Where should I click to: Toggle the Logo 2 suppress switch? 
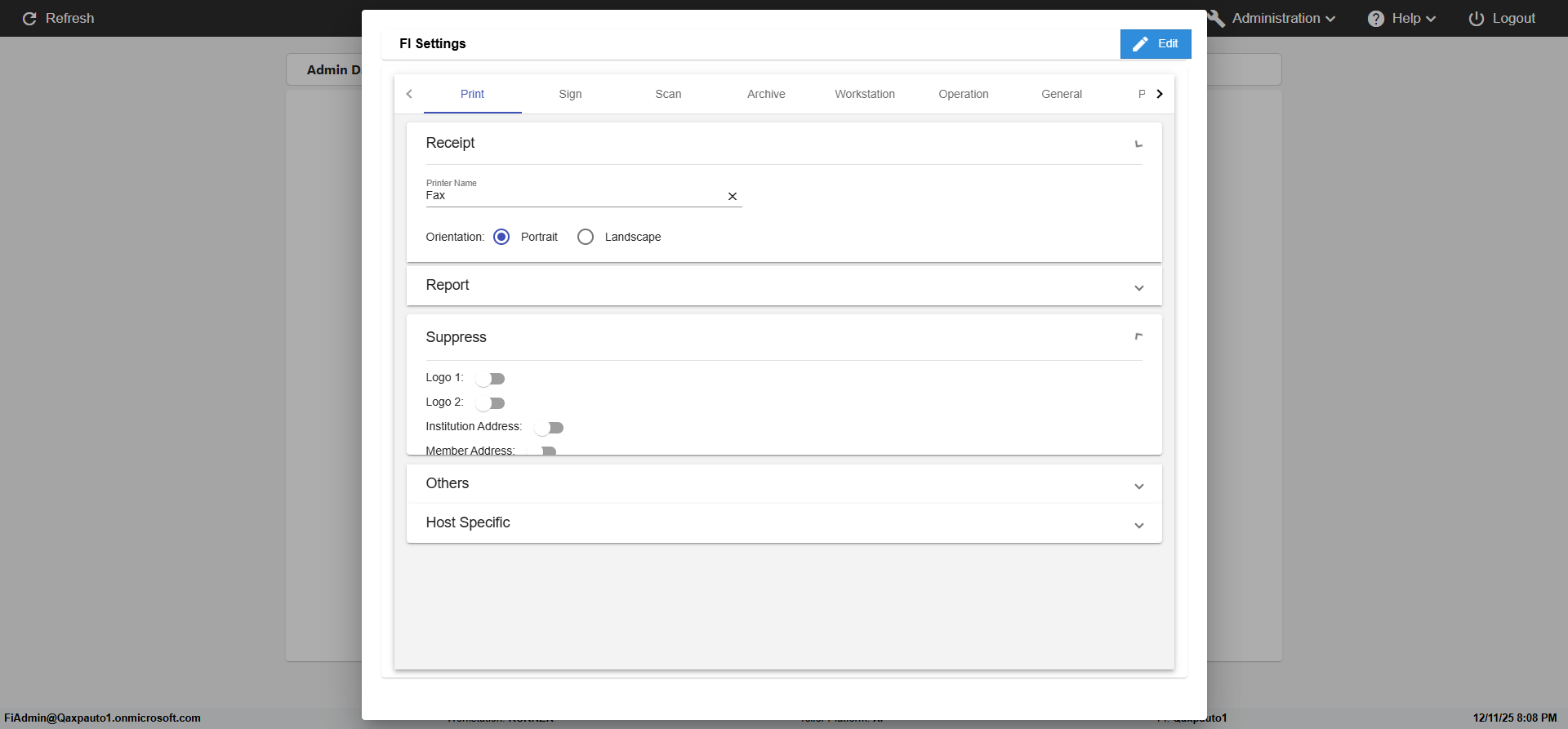tap(491, 403)
